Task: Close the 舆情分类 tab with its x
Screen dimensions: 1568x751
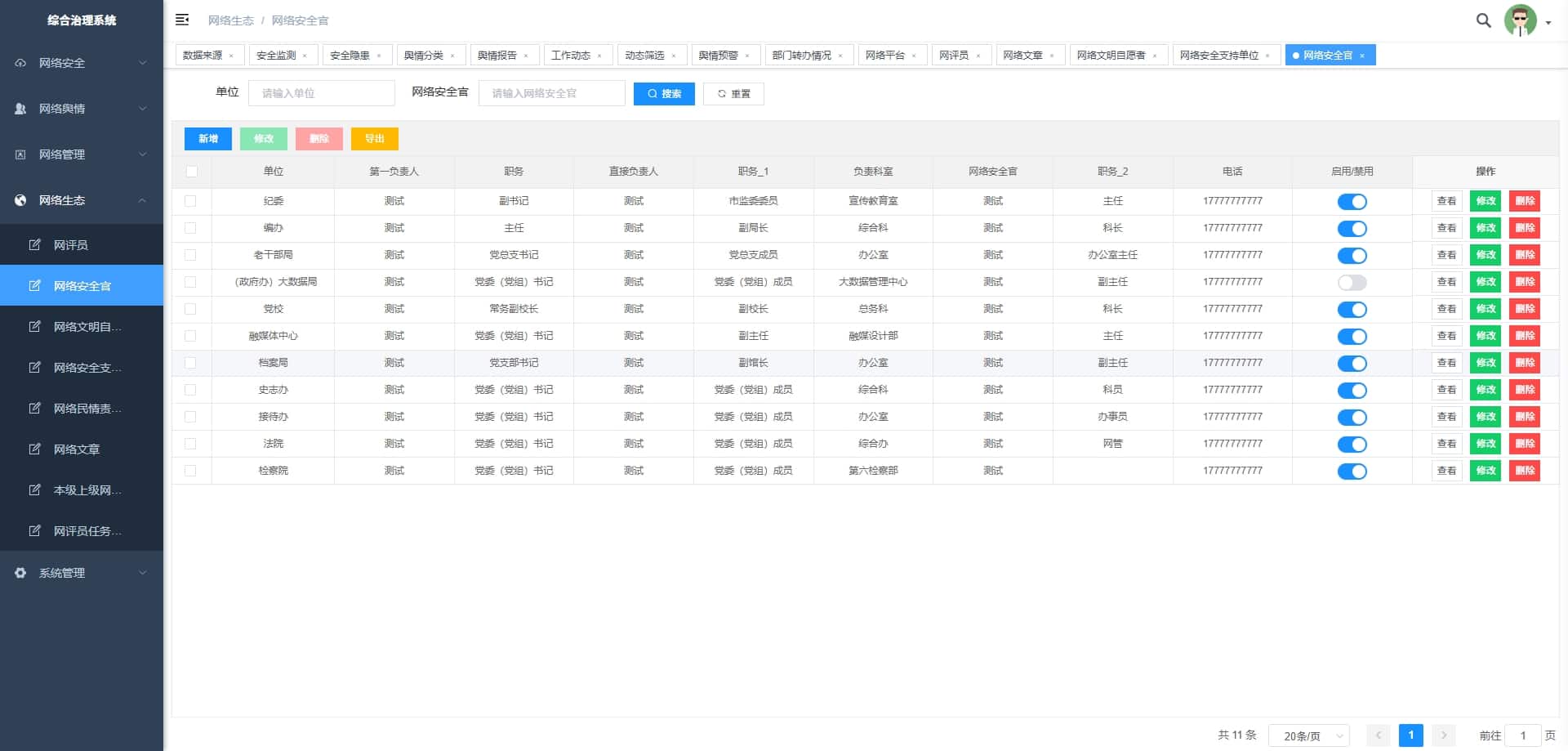Action: pos(452,56)
